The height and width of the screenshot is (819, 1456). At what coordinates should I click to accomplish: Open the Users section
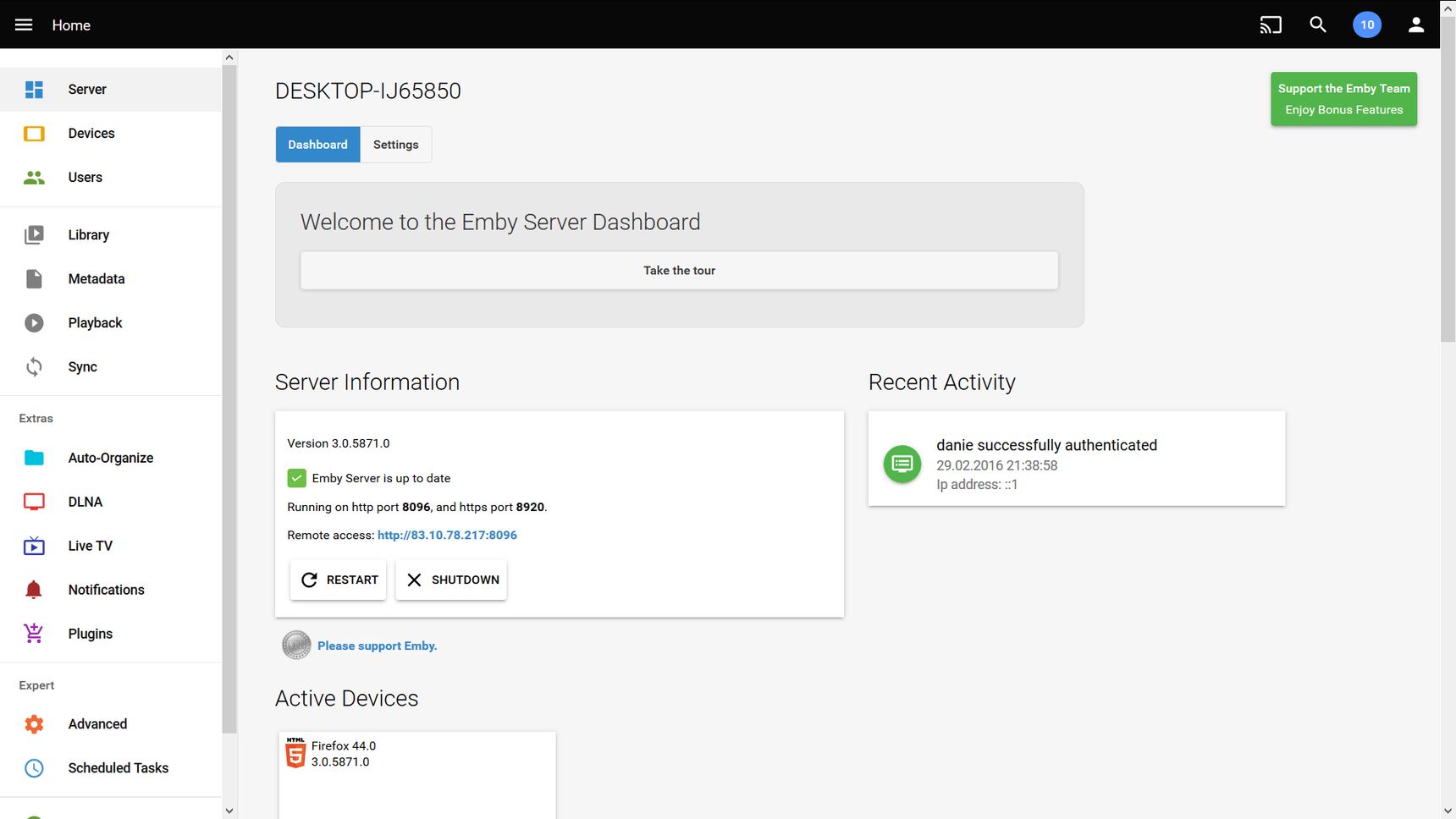tap(111, 178)
